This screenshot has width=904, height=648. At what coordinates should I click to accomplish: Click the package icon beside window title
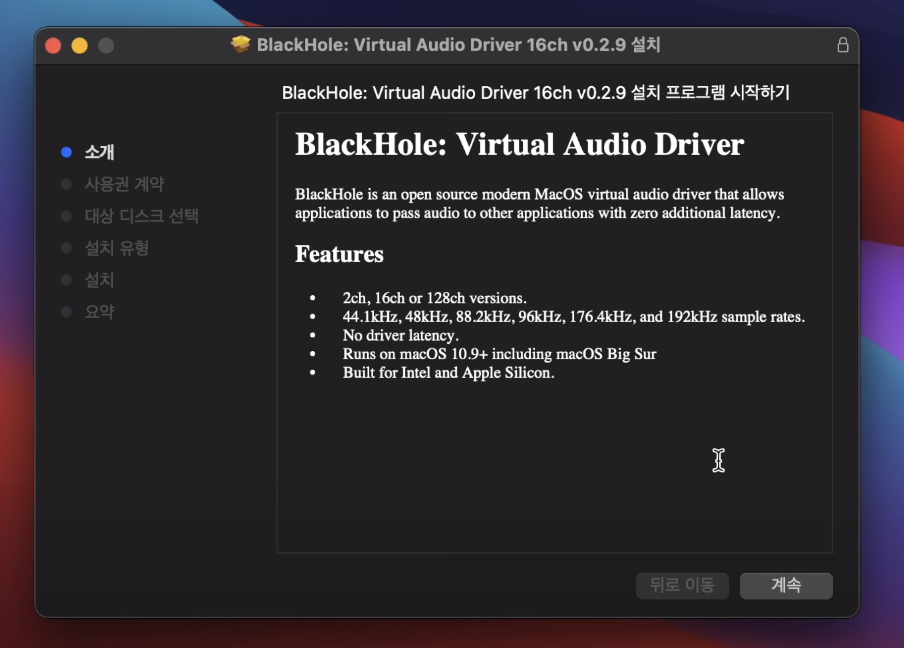pos(240,44)
